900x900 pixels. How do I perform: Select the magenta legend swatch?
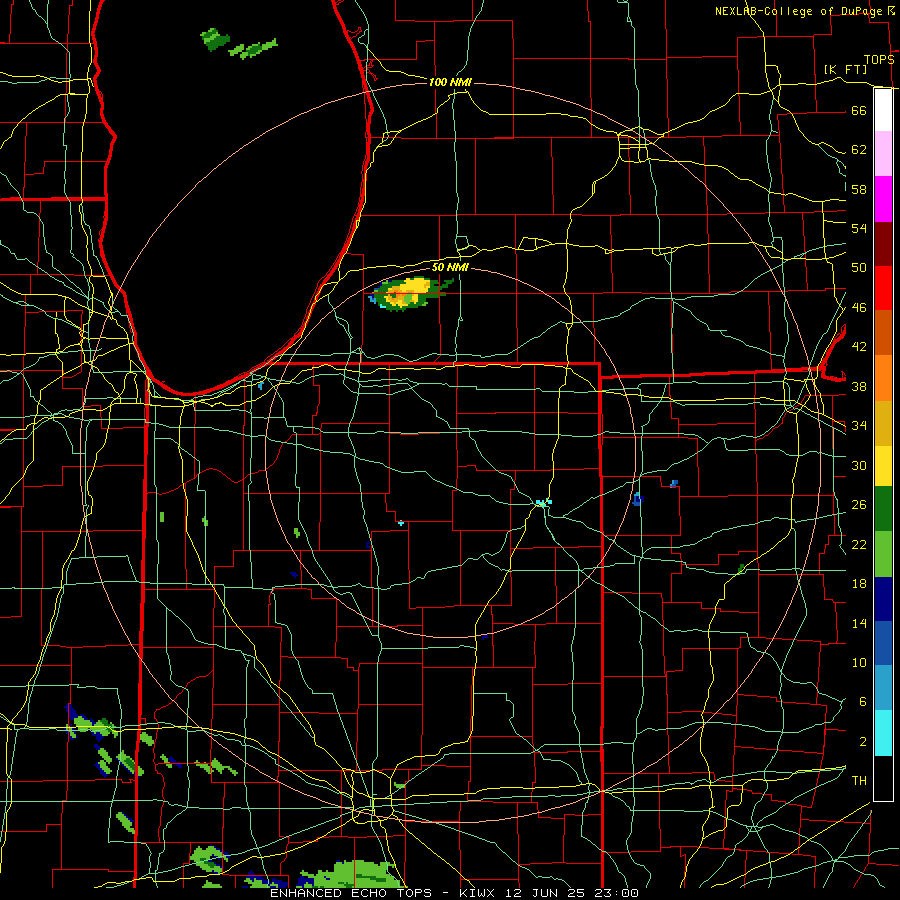point(883,199)
